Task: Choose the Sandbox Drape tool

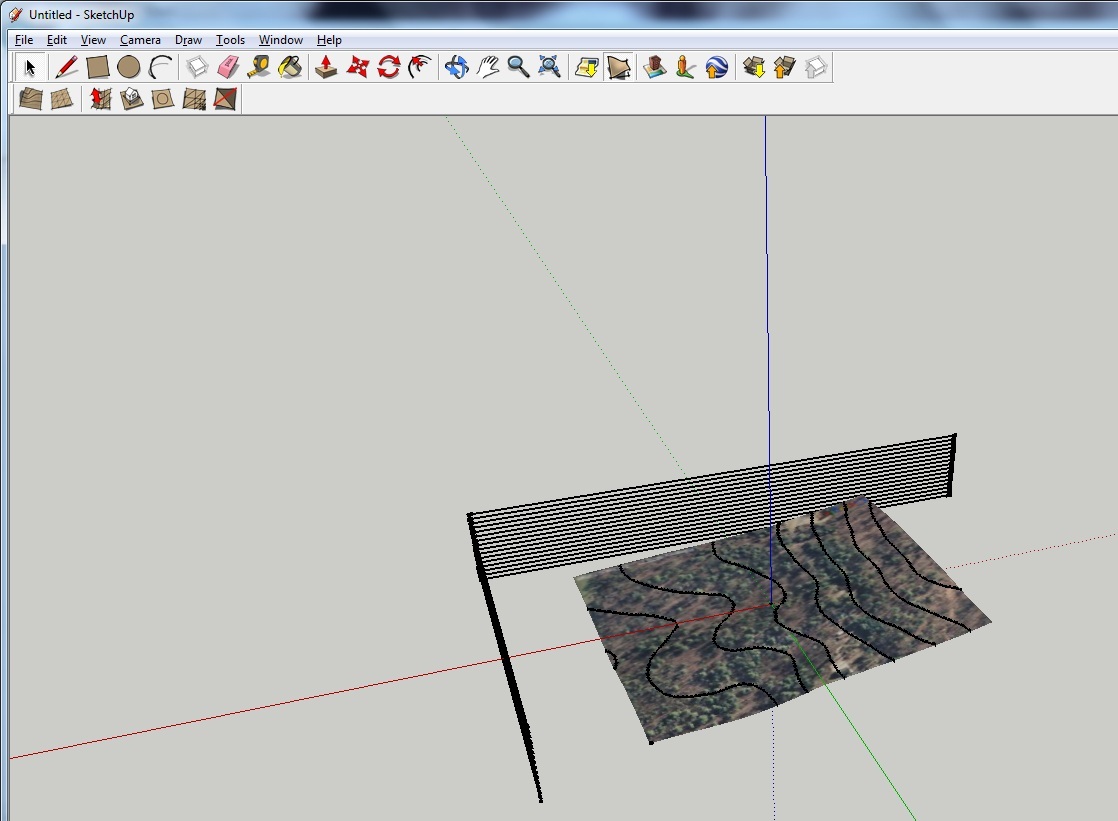Action: tap(162, 98)
